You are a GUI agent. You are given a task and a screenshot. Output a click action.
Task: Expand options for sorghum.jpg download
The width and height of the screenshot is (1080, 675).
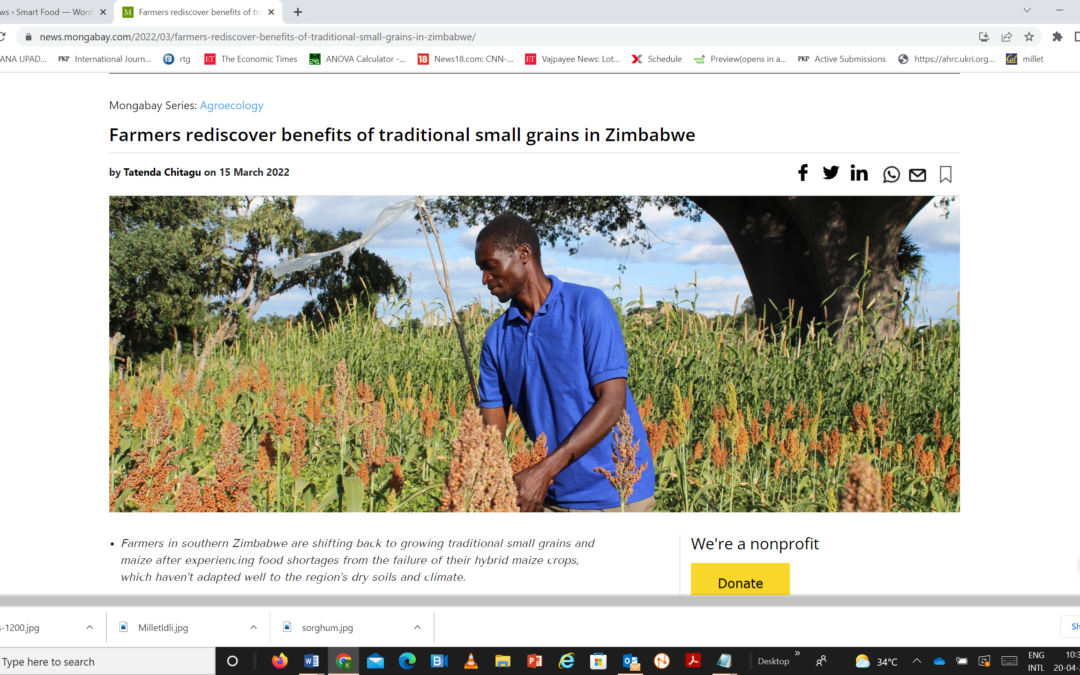pos(417,627)
